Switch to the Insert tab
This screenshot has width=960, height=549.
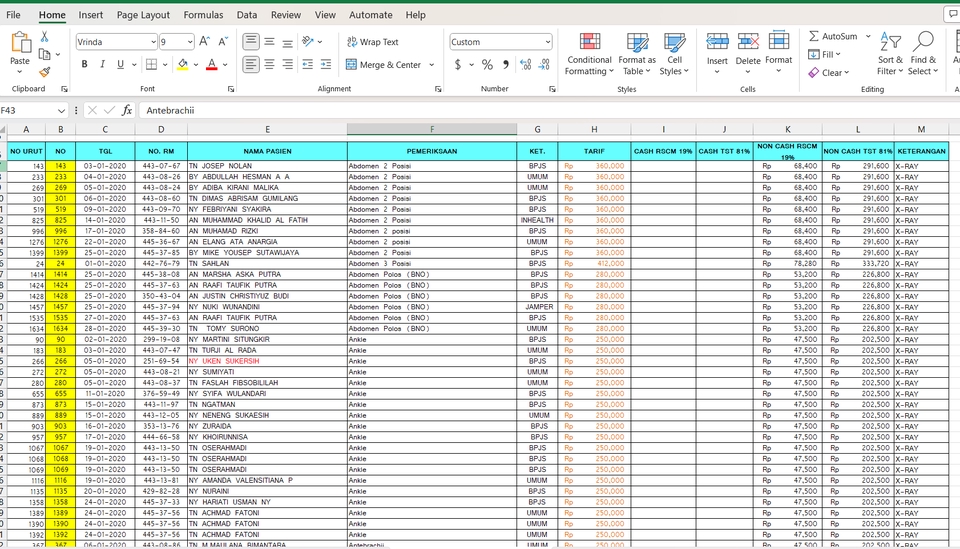click(x=91, y=15)
